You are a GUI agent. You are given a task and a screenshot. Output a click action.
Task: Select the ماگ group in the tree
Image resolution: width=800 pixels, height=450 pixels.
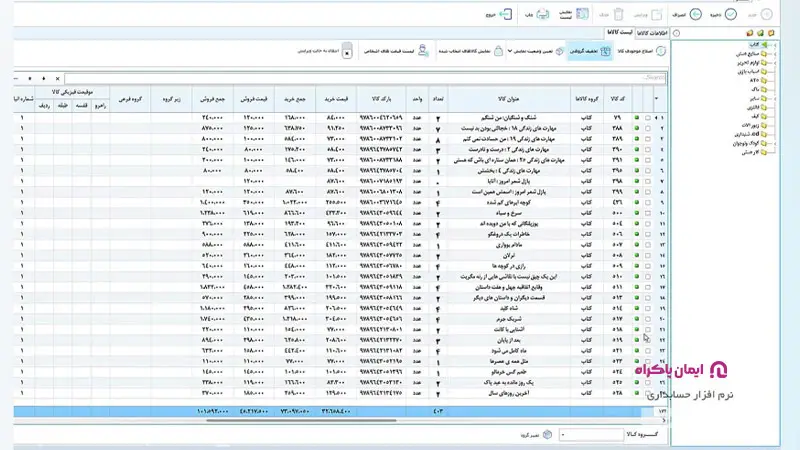click(x=755, y=89)
